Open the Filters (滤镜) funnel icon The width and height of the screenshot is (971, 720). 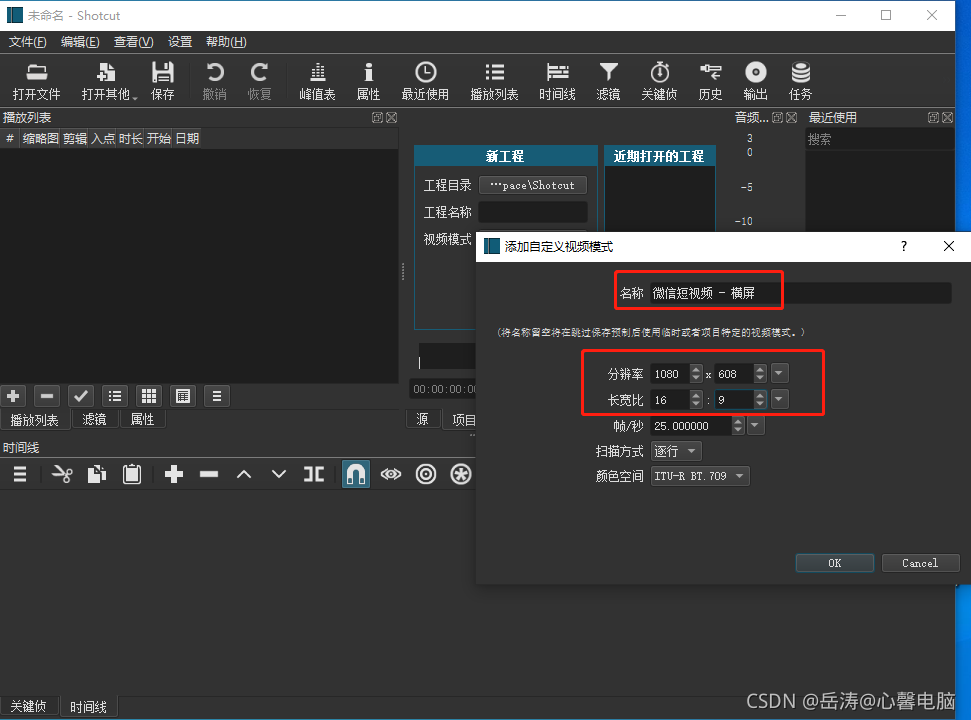click(608, 81)
